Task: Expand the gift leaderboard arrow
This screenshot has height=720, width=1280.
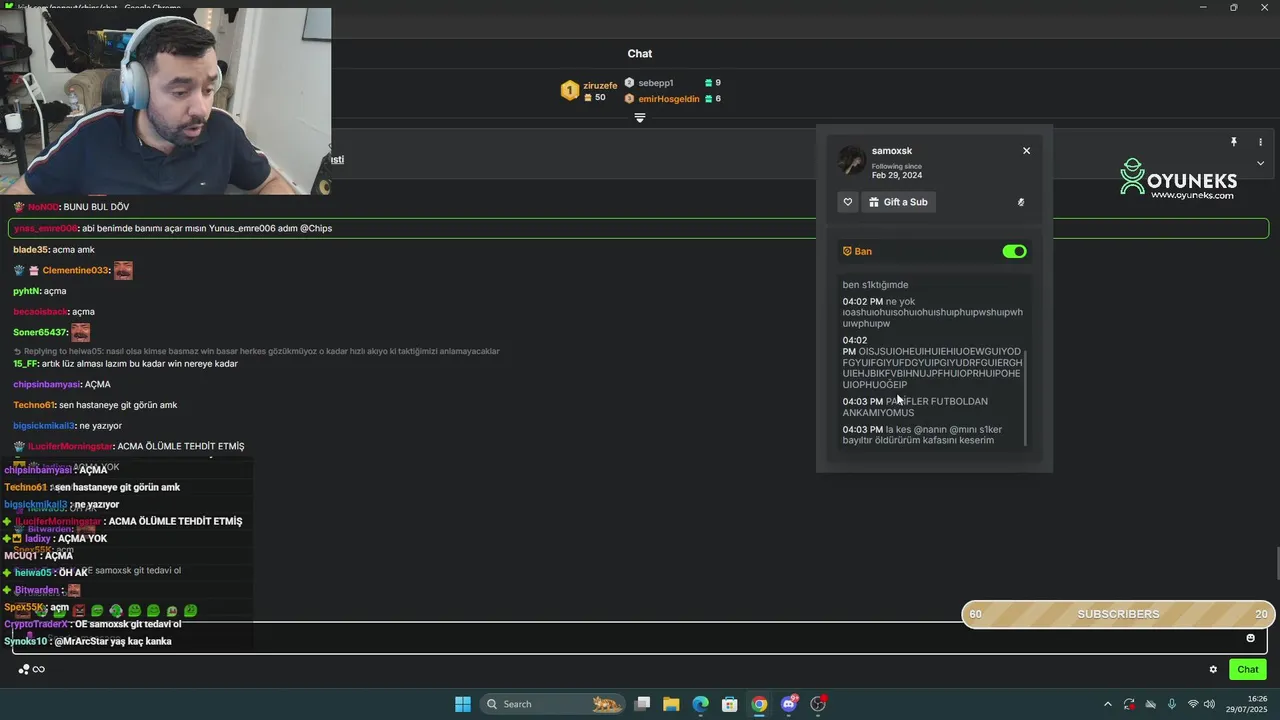Action: tap(640, 118)
